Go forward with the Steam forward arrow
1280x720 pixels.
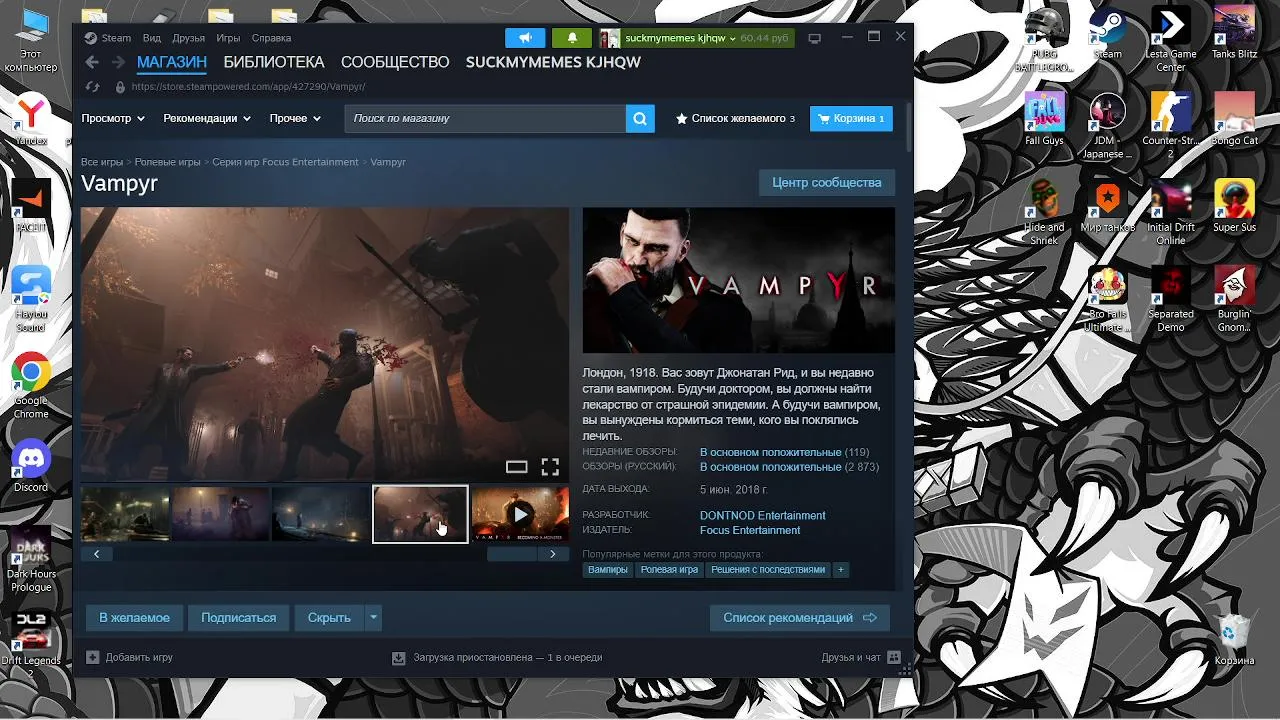click(x=118, y=62)
